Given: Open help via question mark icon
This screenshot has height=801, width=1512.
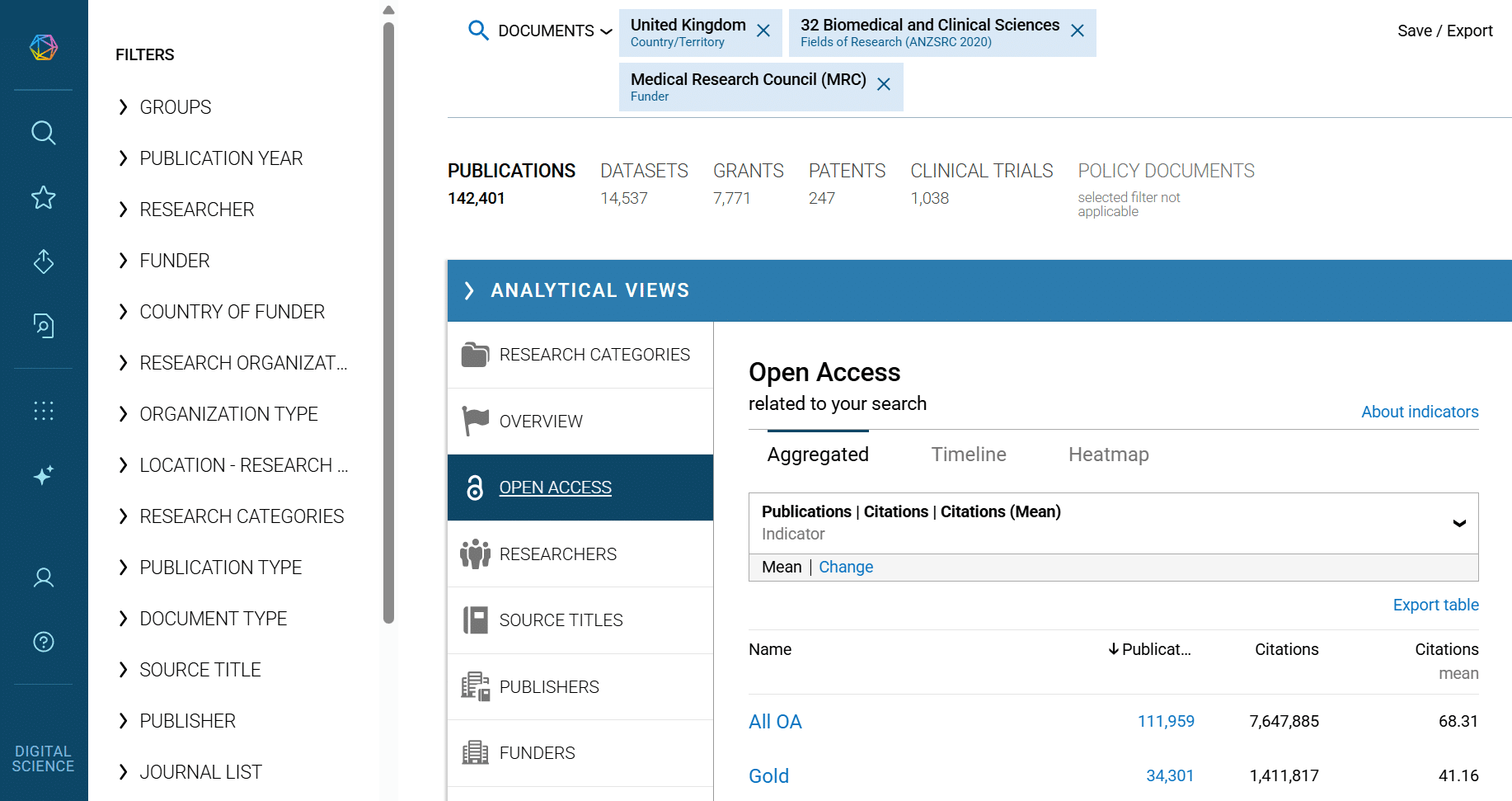Looking at the screenshot, I should [44, 642].
